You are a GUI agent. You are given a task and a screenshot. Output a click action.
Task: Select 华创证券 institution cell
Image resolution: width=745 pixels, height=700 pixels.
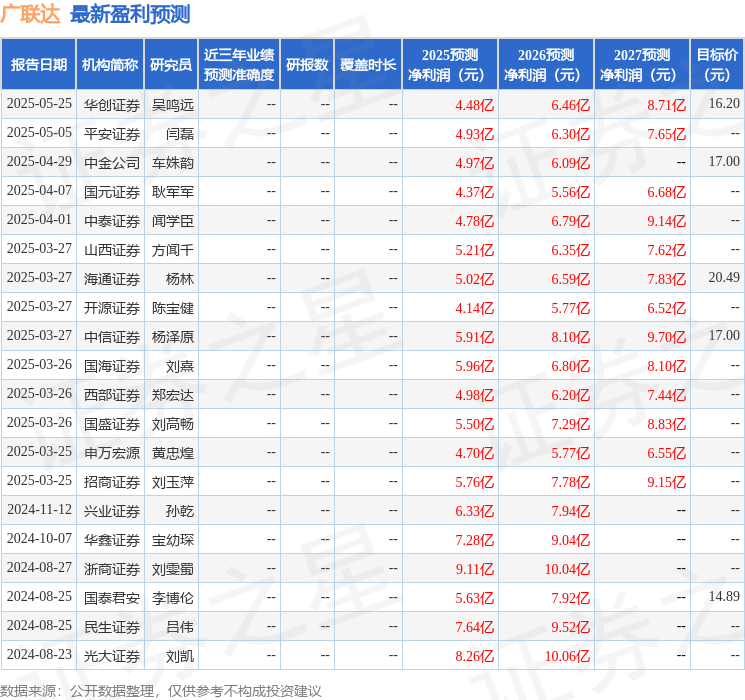click(112, 105)
